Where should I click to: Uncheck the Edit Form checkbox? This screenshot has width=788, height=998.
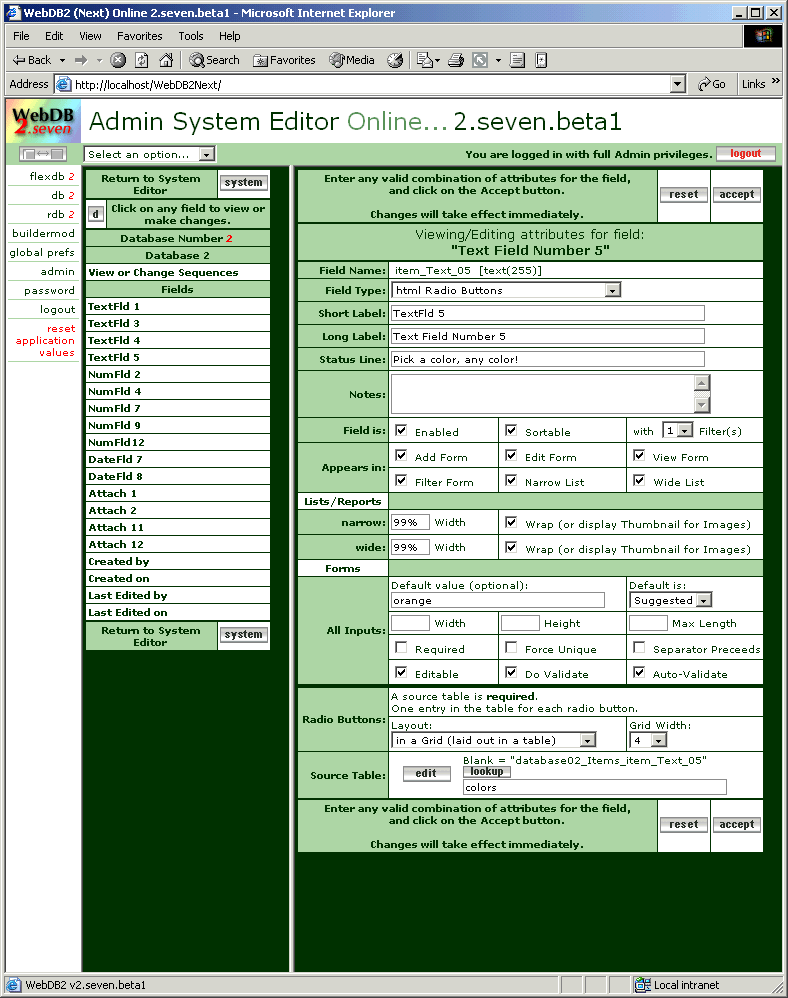(x=511, y=455)
